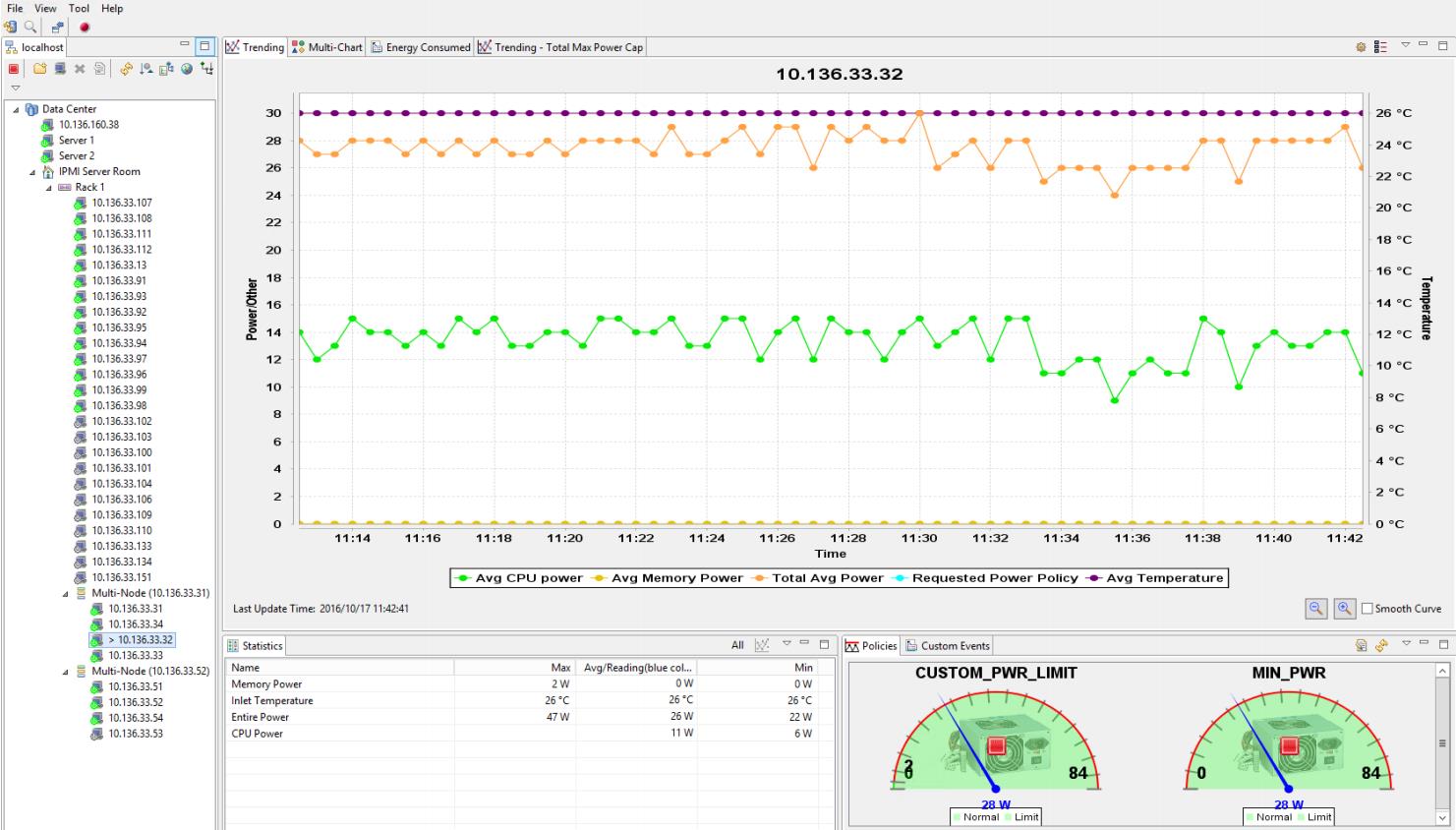
Task: Open the Tool menu
Action: [79, 8]
